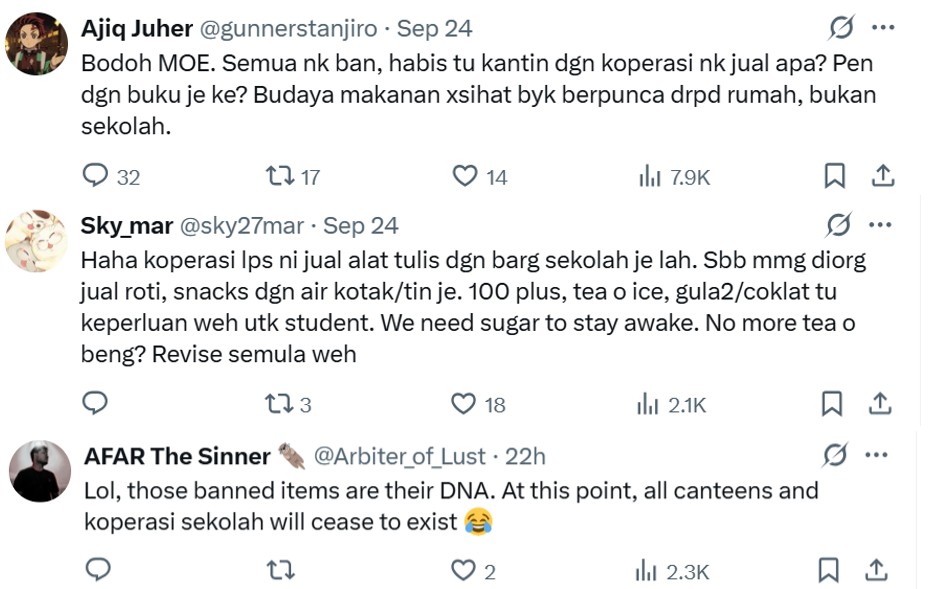Image resolution: width=931 pixels, height=589 pixels.
Task: Share Ajiq Juher's tweet
Action: (x=883, y=176)
